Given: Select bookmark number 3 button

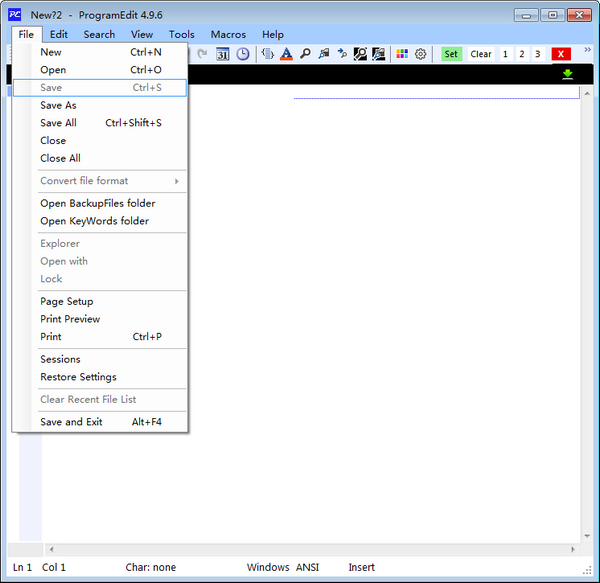Looking at the screenshot, I should click(x=537, y=54).
